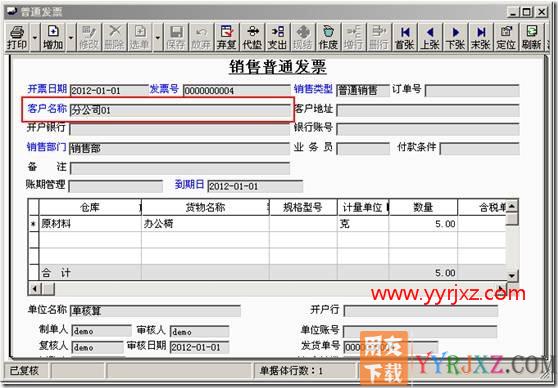Click the 订单号 order number field
The width and height of the screenshot is (558, 388).
click(x=472, y=90)
